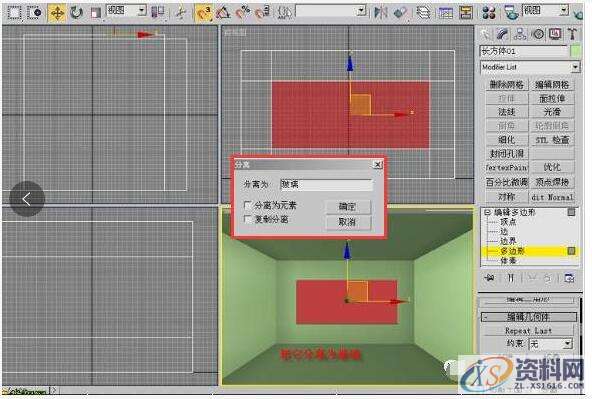The image size is (592, 399).
Task: Click the 删除网格 modifier button
Action: (x=506, y=85)
